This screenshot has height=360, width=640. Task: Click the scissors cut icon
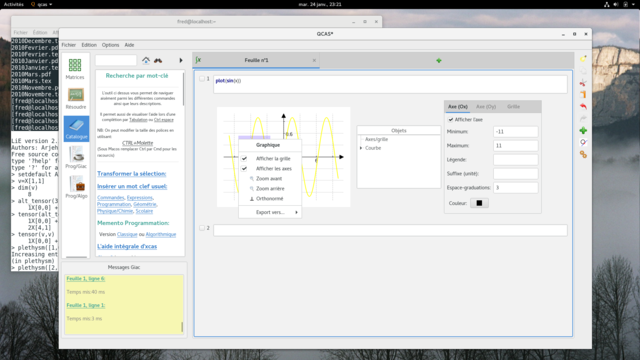(583, 83)
